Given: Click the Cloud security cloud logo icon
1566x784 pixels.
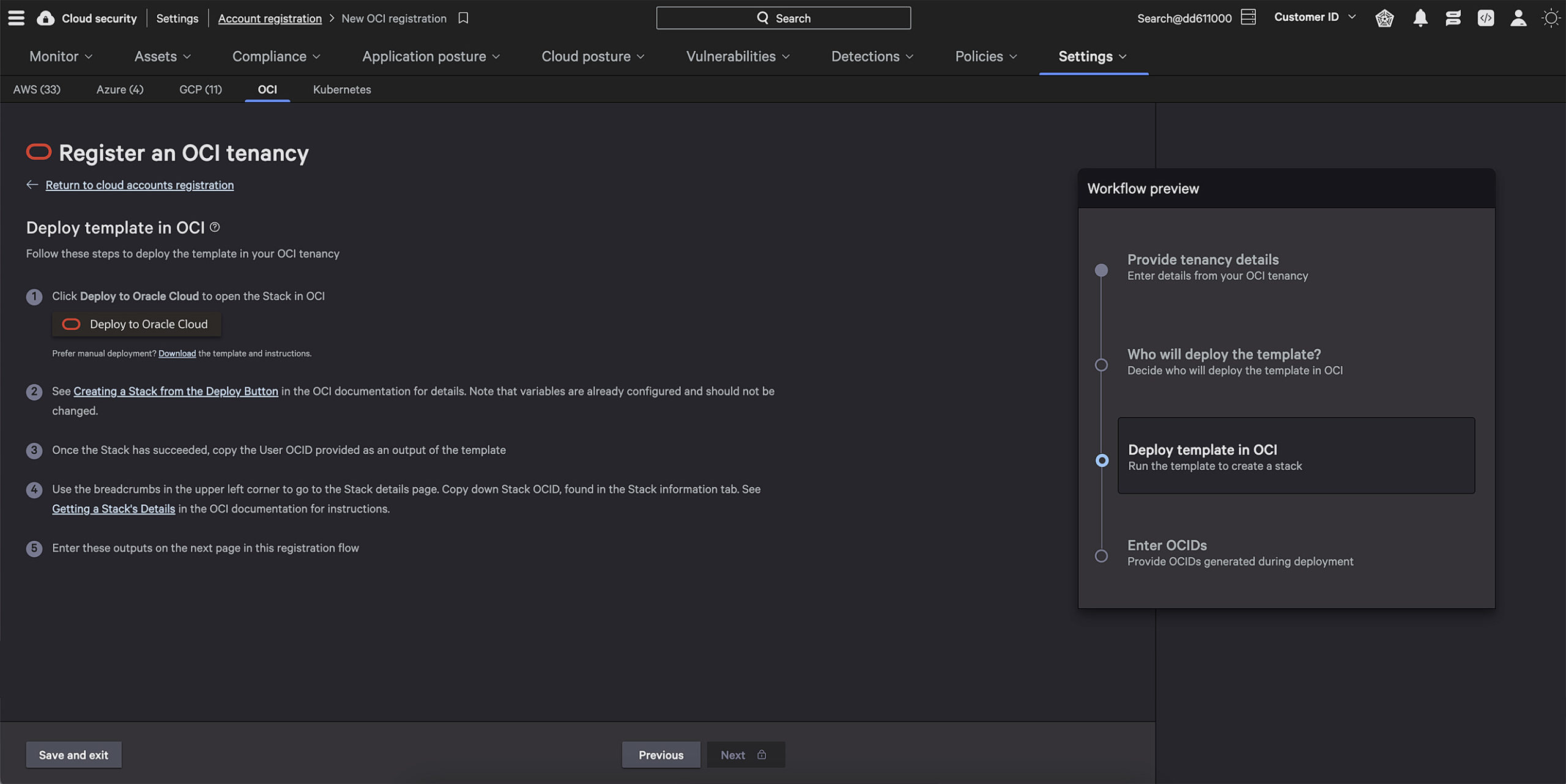Looking at the screenshot, I should (x=45, y=18).
